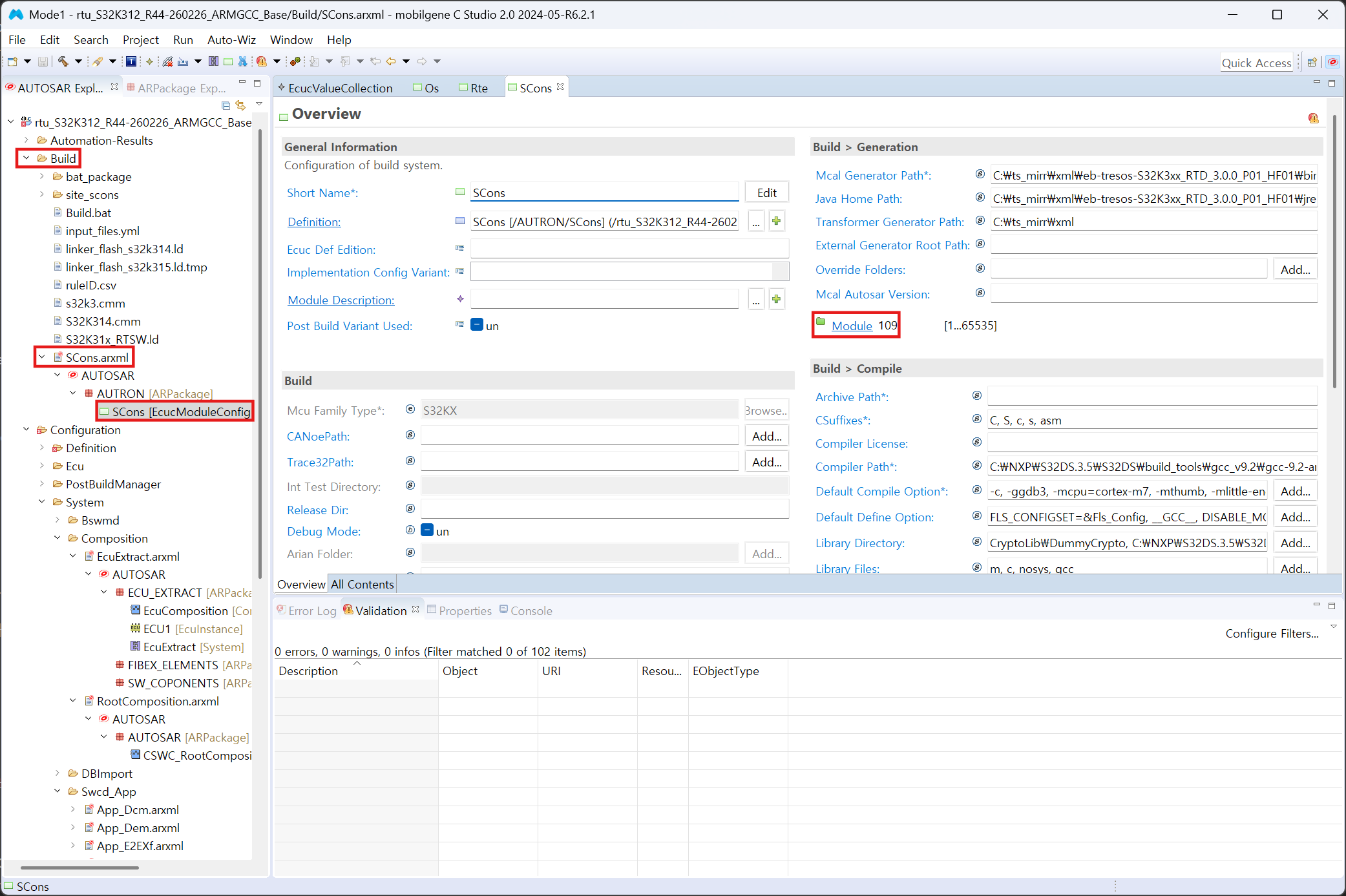The width and height of the screenshot is (1346, 896).
Task: Click Collapse All in AUTOSAR Explorer
Action: click(226, 105)
